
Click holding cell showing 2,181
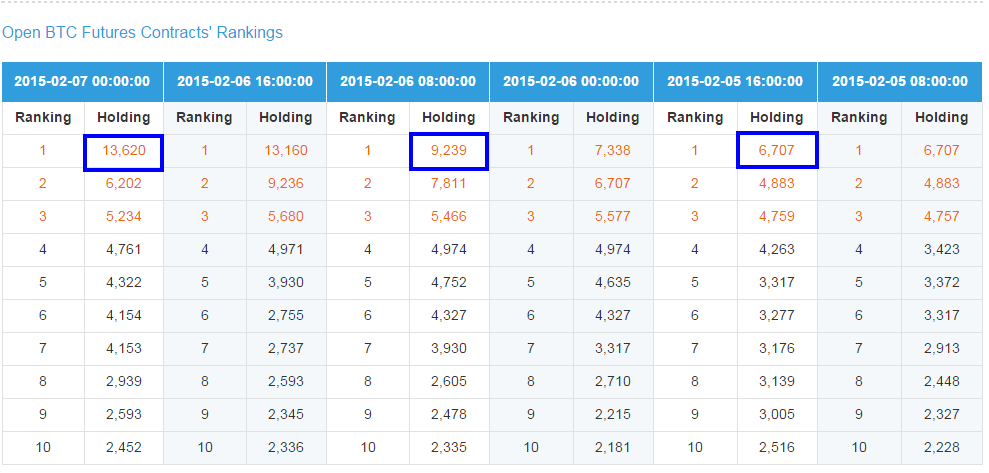pos(613,448)
